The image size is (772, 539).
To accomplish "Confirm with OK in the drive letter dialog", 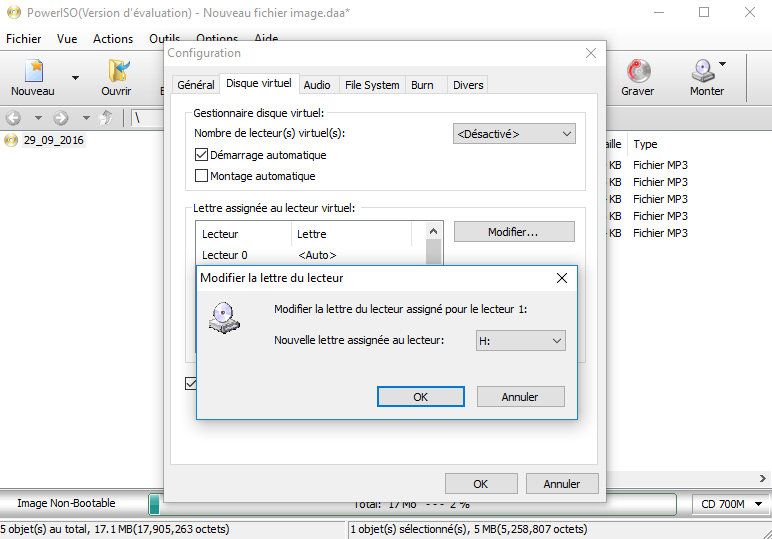I will [x=420, y=397].
